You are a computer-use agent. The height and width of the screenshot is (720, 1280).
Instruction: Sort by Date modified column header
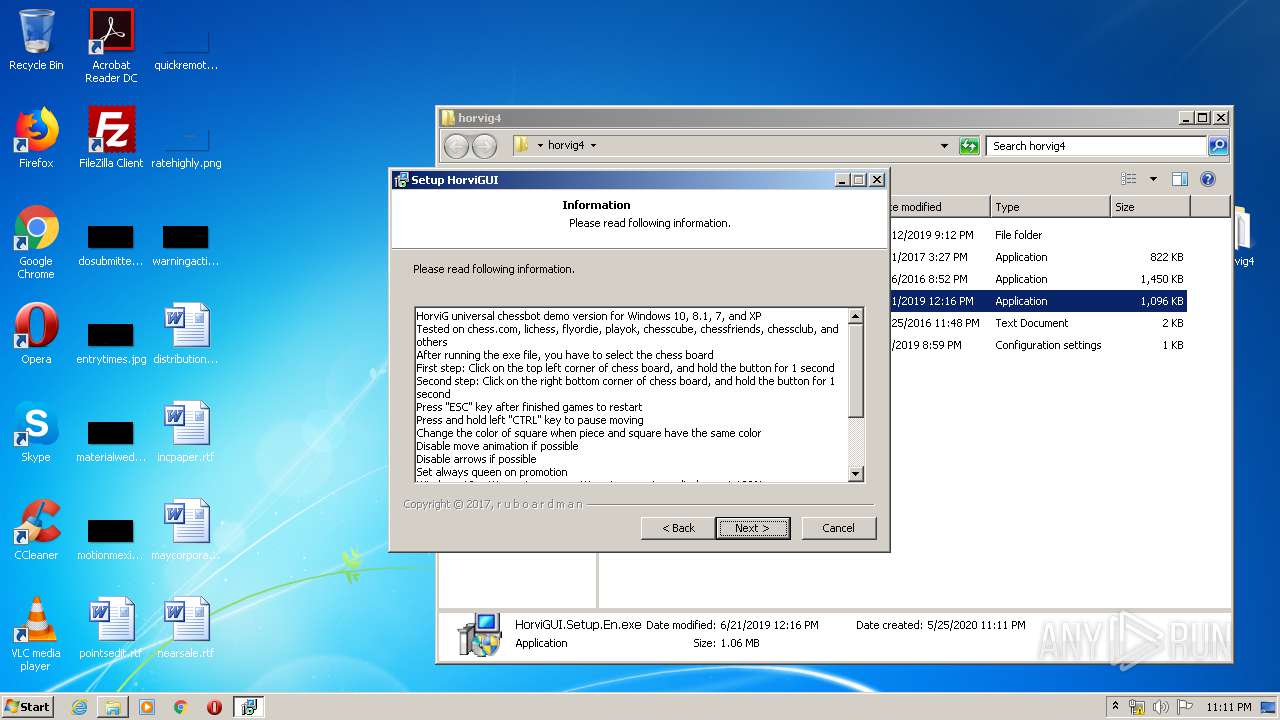tap(940, 207)
